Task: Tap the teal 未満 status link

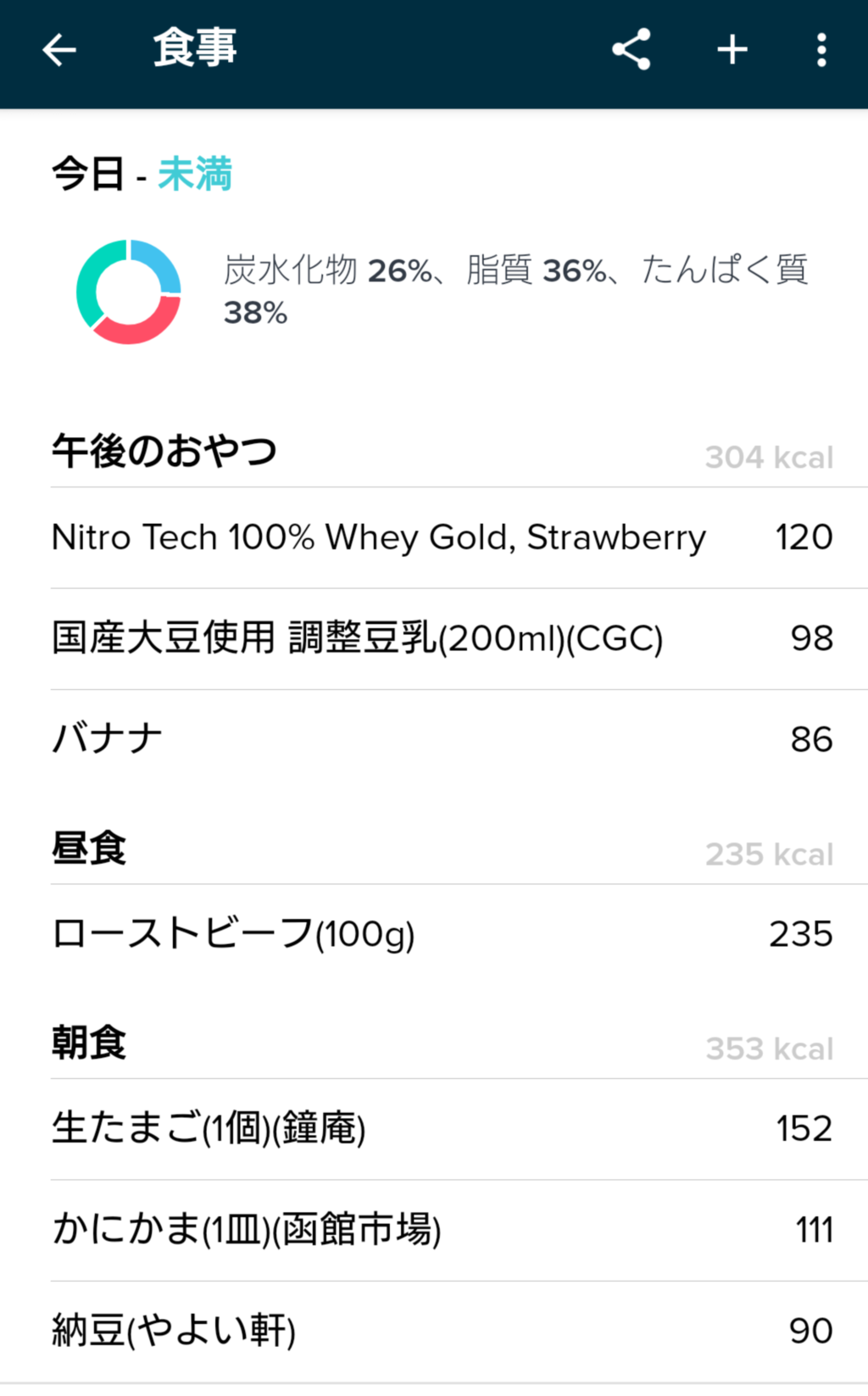Action: [195, 175]
